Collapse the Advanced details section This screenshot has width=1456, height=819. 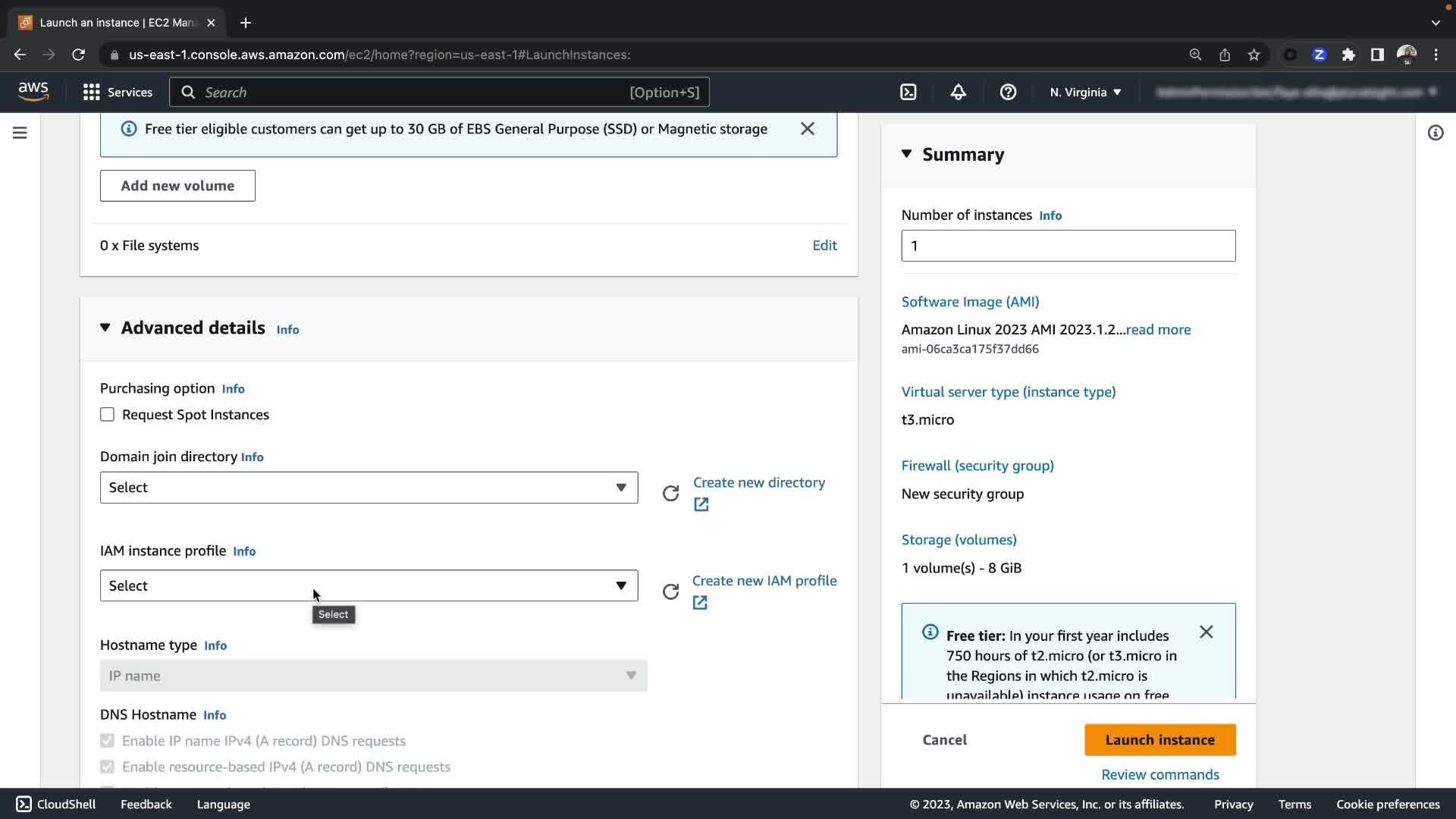pyautogui.click(x=105, y=328)
